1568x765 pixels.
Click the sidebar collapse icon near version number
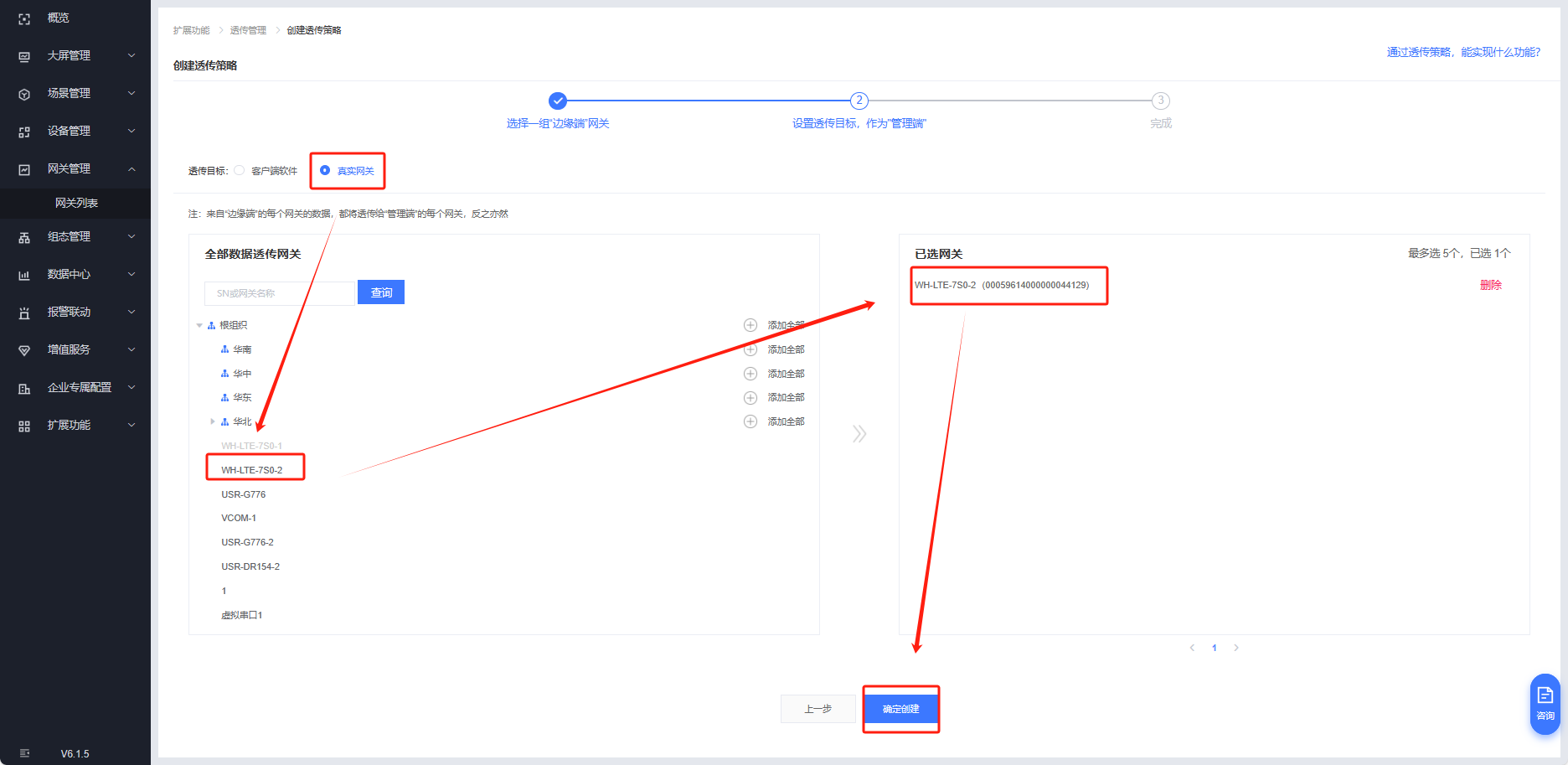24,753
